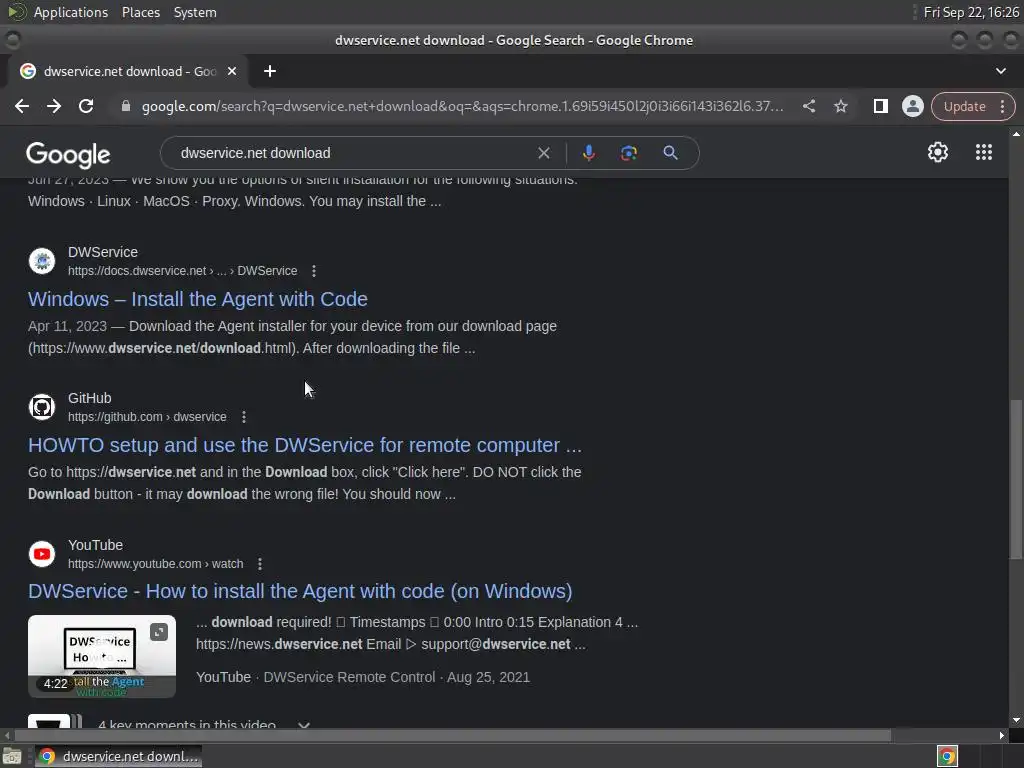
Task: Open Windows – Install the Agent with Code
Action: click(198, 299)
